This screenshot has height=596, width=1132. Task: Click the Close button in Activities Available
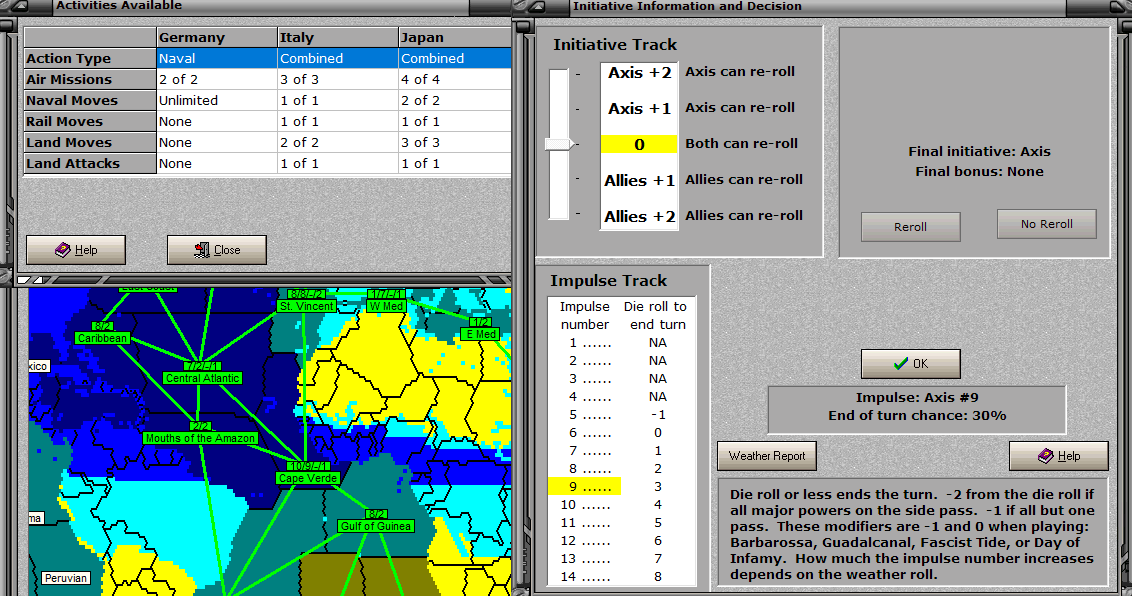click(x=217, y=250)
